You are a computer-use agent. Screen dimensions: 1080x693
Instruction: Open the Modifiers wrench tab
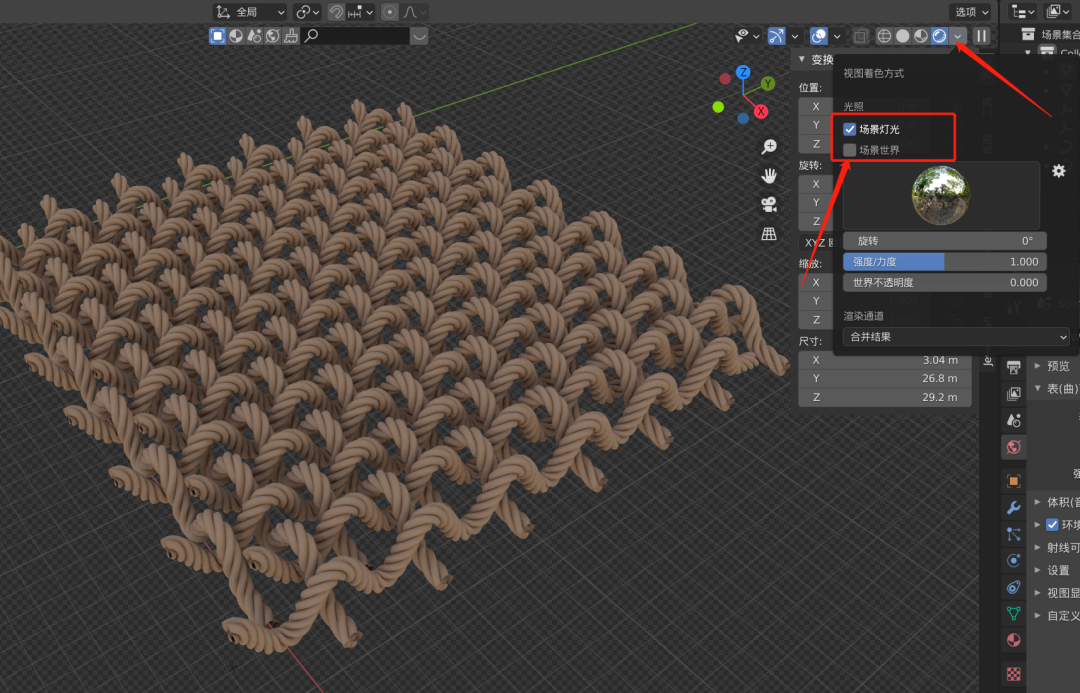point(1013,508)
